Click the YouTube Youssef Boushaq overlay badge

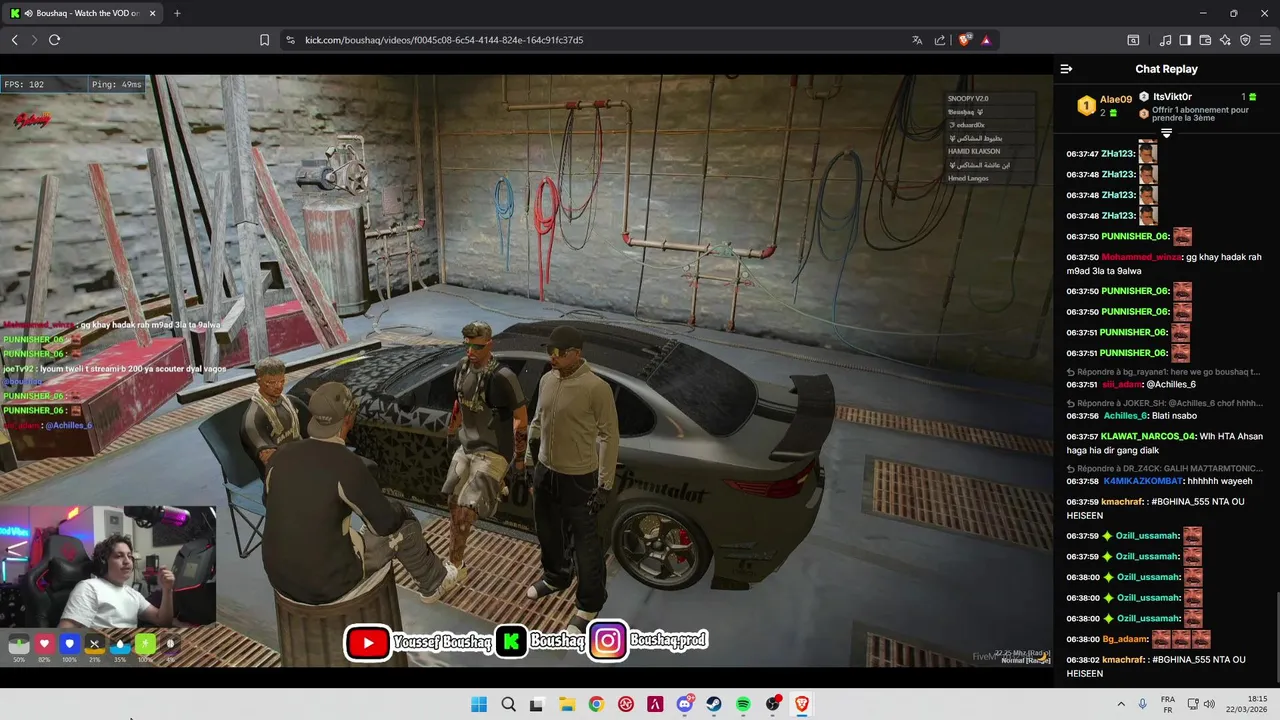419,642
